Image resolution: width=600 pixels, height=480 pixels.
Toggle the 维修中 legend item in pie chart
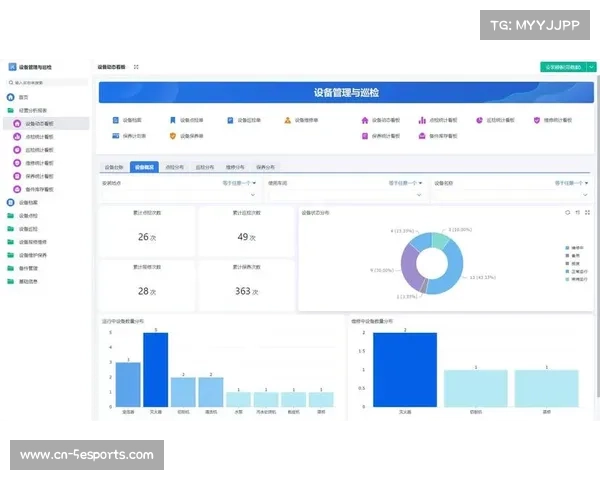(573, 247)
